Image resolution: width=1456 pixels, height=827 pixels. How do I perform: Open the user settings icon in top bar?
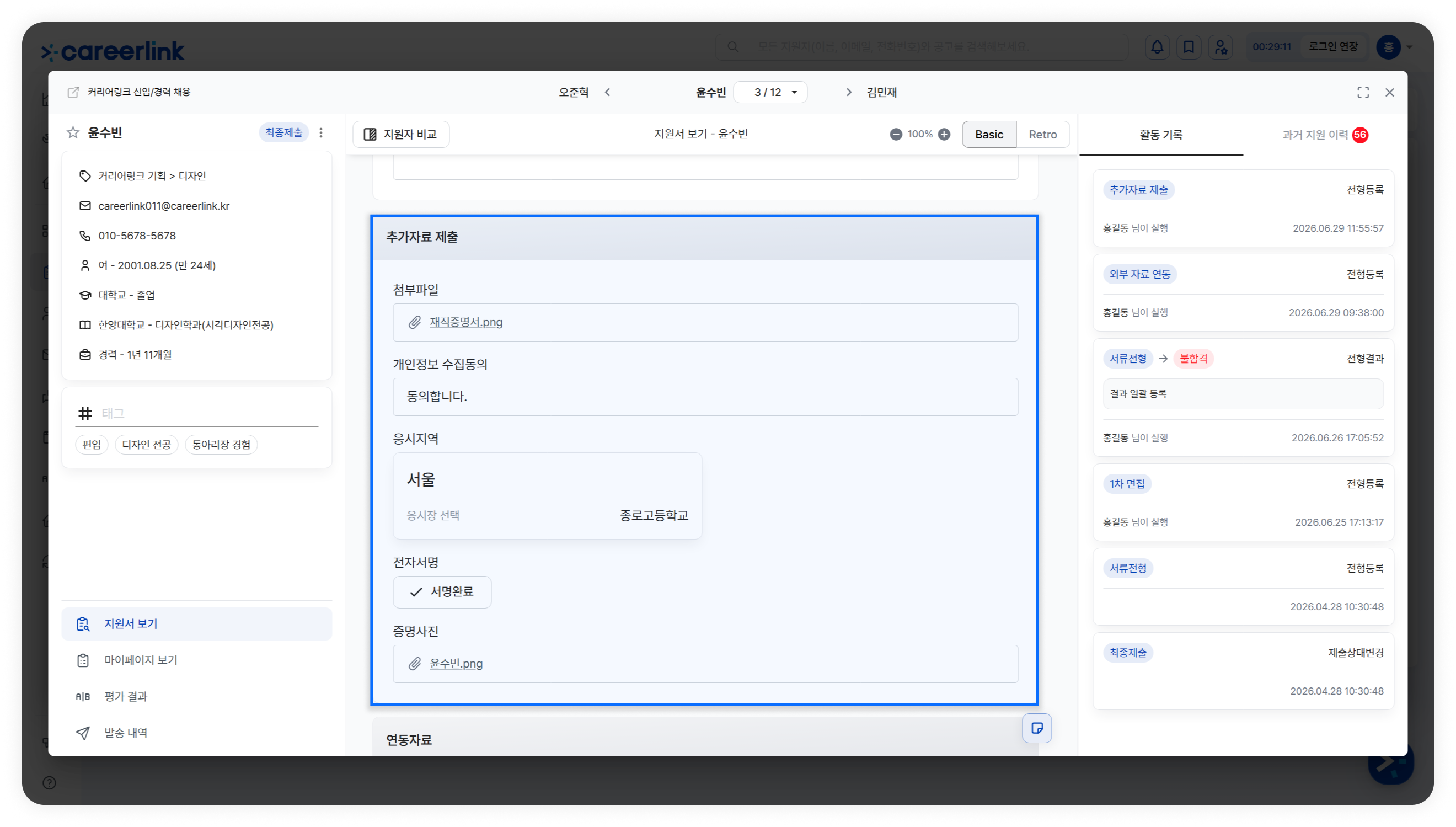(x=1221, y=46)
